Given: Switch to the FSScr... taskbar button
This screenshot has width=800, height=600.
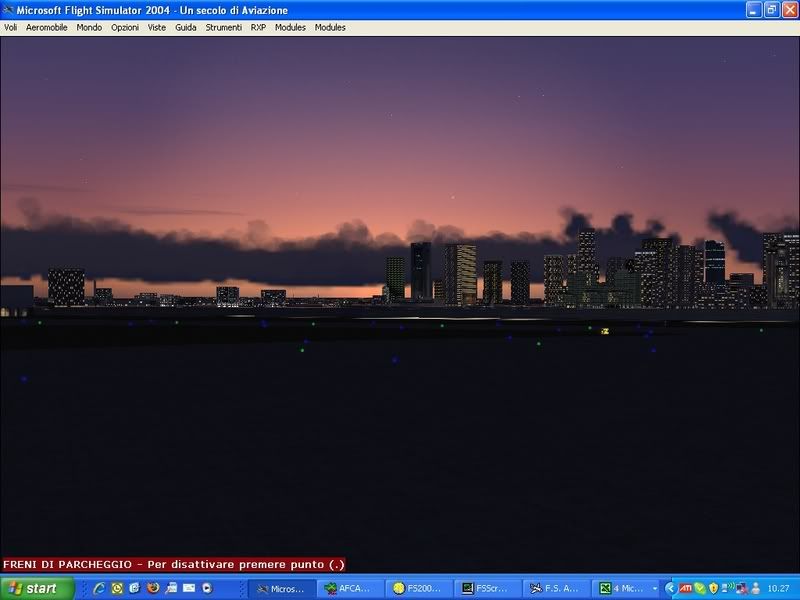Looking at the screenshot, I should [x=488, y=589].
